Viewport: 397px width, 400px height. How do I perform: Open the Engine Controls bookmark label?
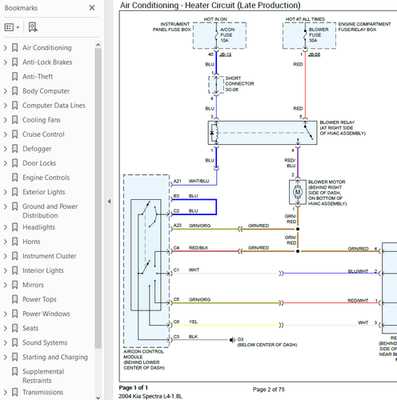[x=46, y=177]
